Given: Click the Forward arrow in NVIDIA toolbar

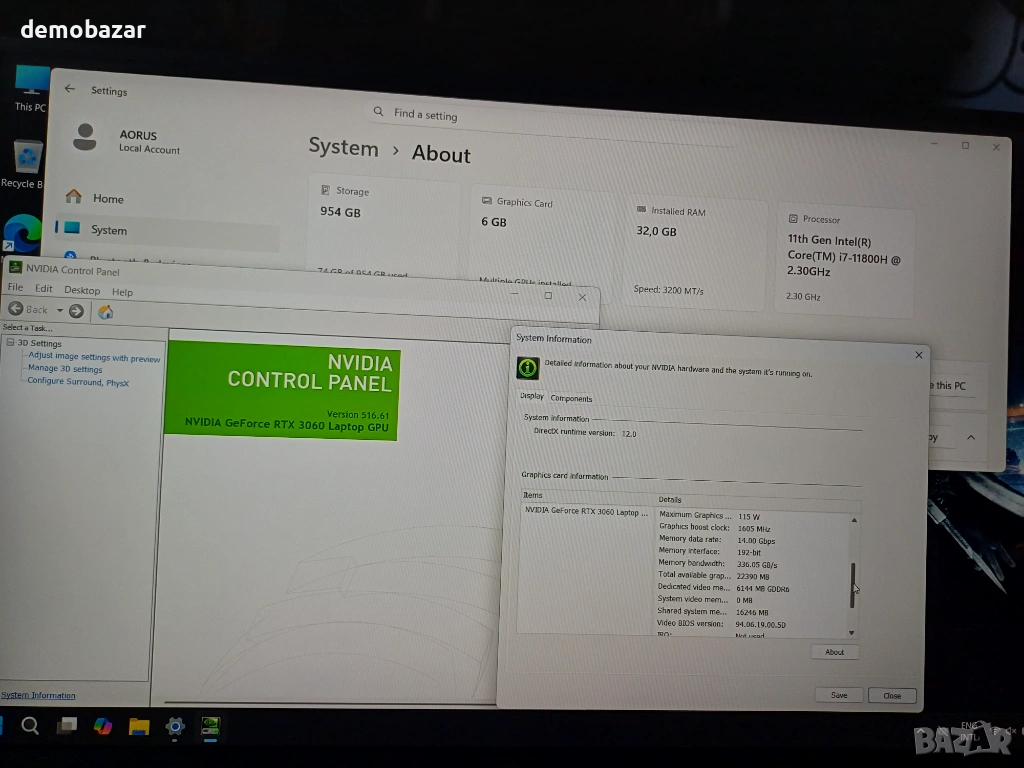Looking at the screenshot, I should point(76,311).
